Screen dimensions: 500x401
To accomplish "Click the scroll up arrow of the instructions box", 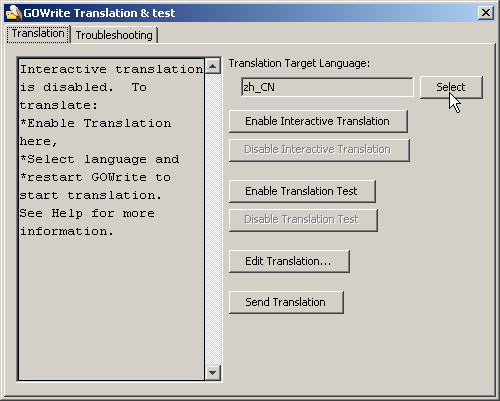I will click(213, 66).
